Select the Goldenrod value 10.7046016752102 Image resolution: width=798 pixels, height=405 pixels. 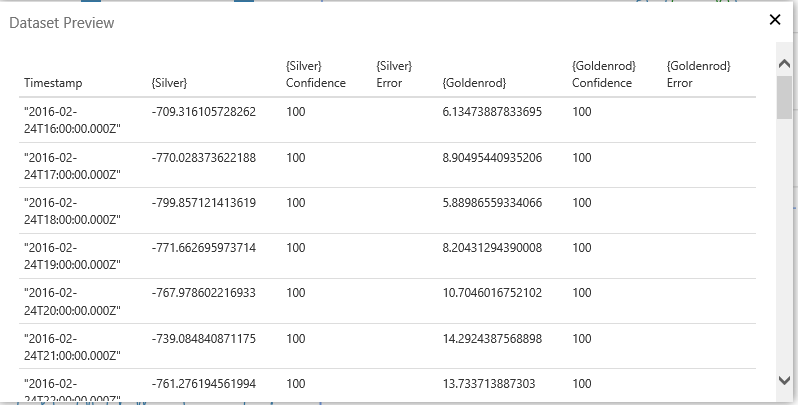tap(492, 293)
